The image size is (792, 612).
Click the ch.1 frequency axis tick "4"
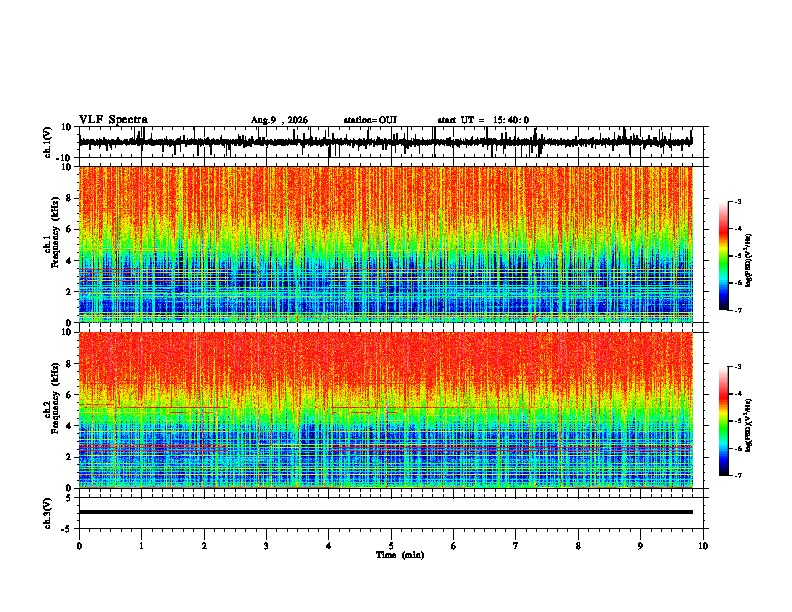pyautogui.click(x=69, y=261)
